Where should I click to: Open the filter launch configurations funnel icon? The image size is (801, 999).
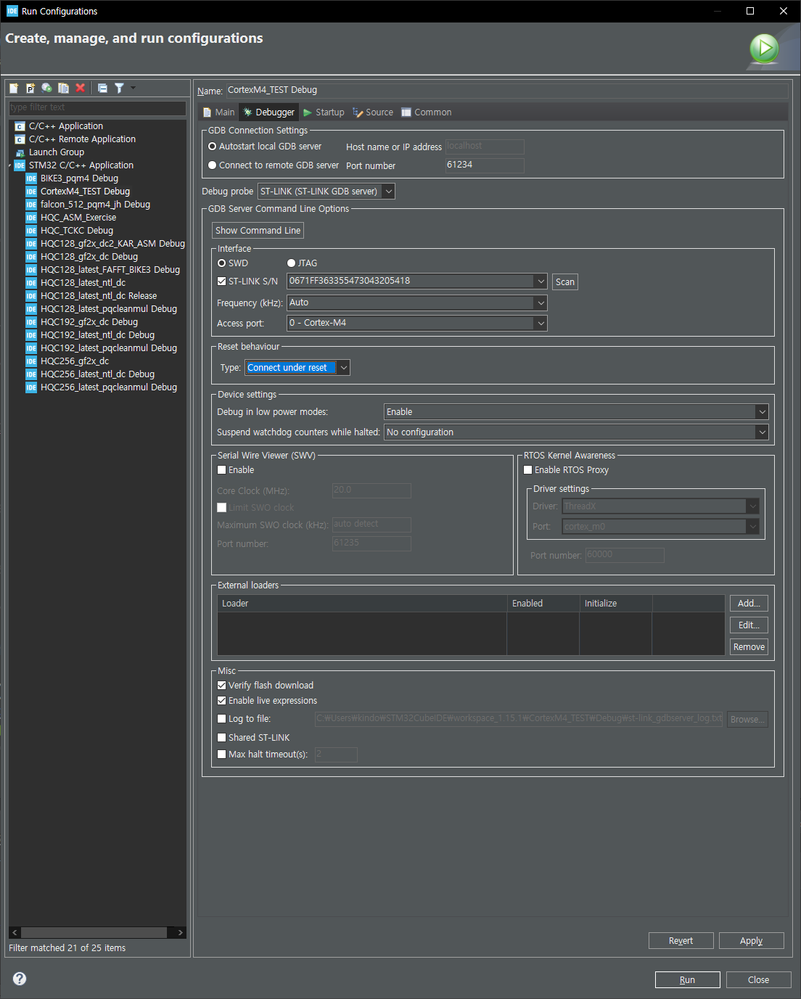pyautogui.click(x=119, y=88)
